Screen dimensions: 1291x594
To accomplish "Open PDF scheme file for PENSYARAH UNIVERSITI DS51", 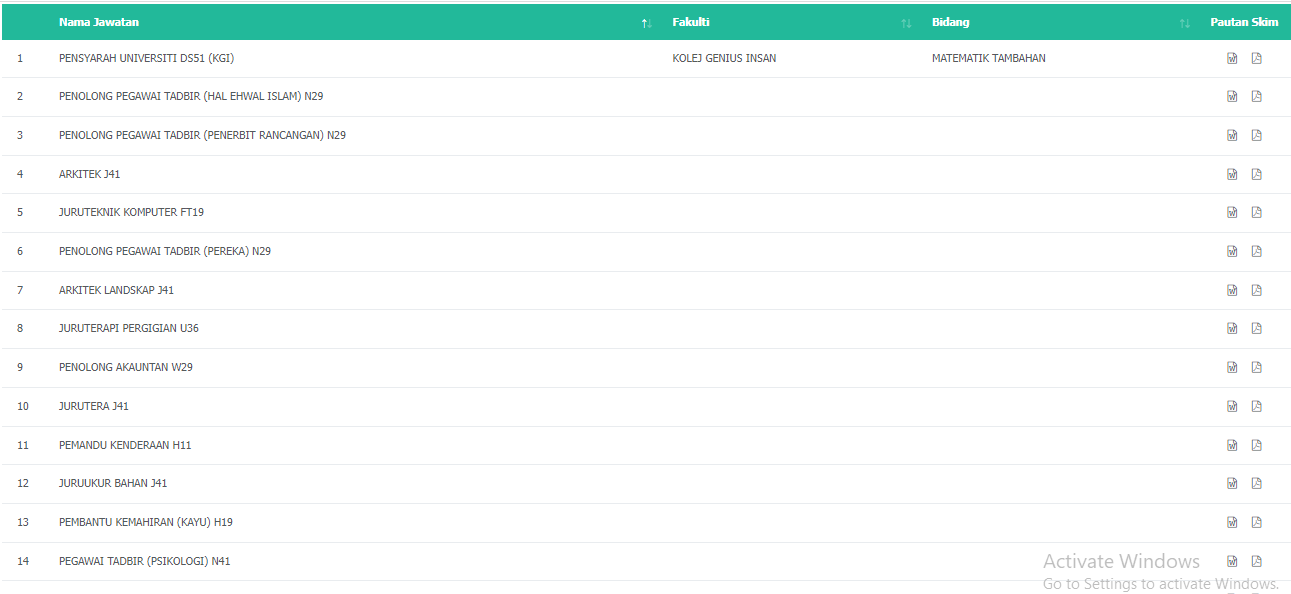I will click(1257, 58).
